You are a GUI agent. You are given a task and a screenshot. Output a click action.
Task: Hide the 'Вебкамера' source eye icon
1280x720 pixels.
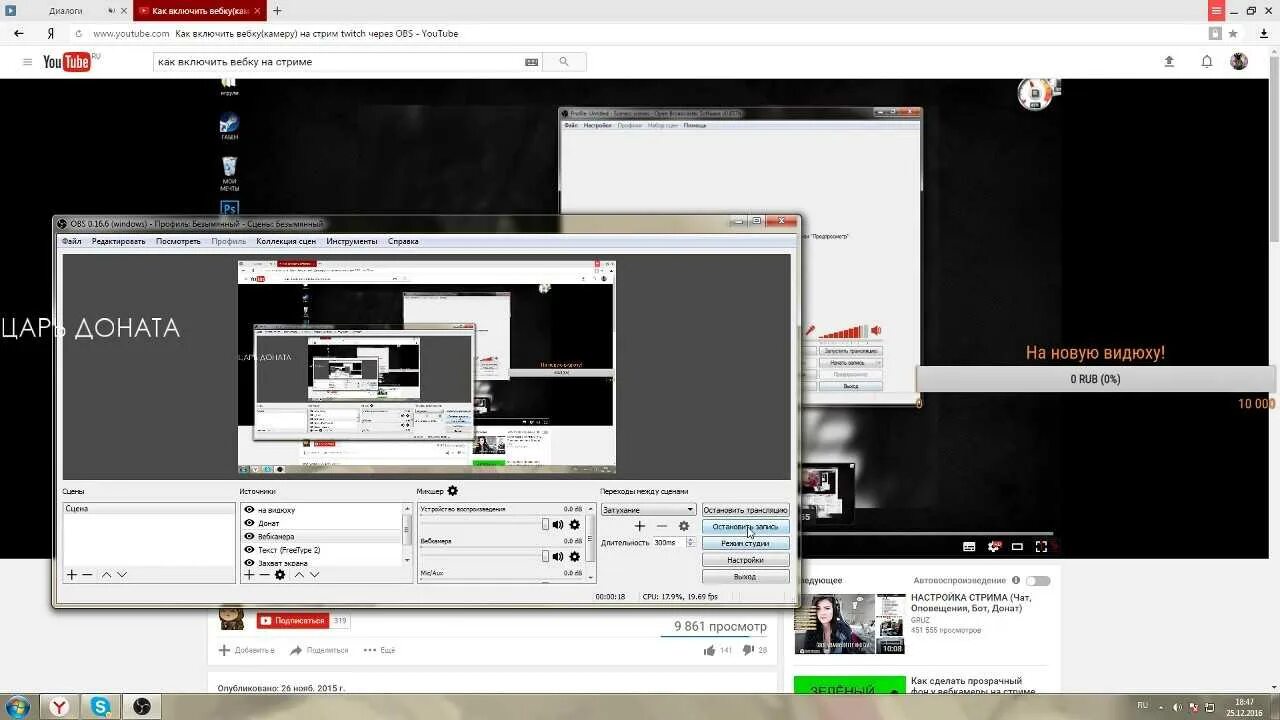pyautogui.click(x=249, y=536)
